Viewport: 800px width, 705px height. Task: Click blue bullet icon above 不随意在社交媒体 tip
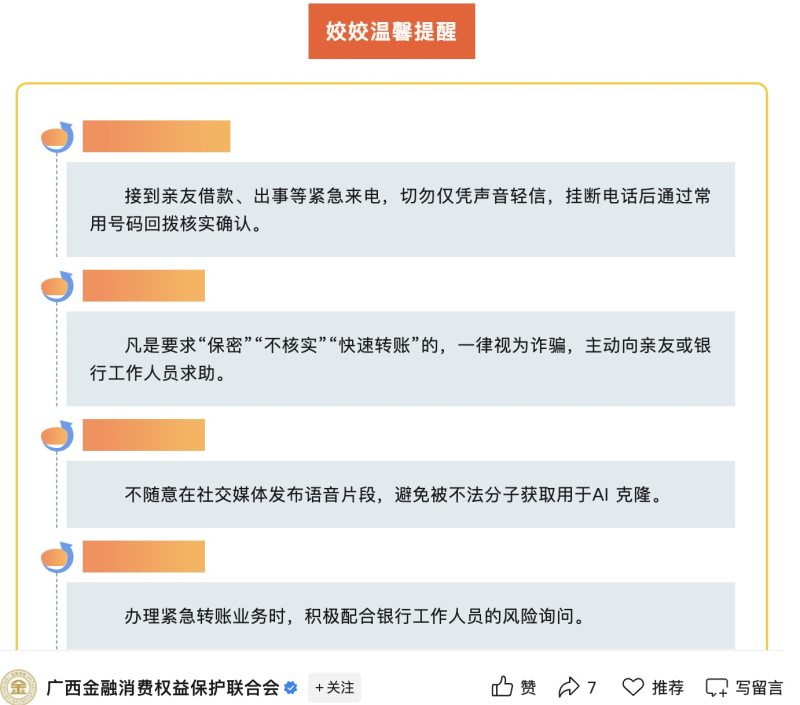[58, 436]
